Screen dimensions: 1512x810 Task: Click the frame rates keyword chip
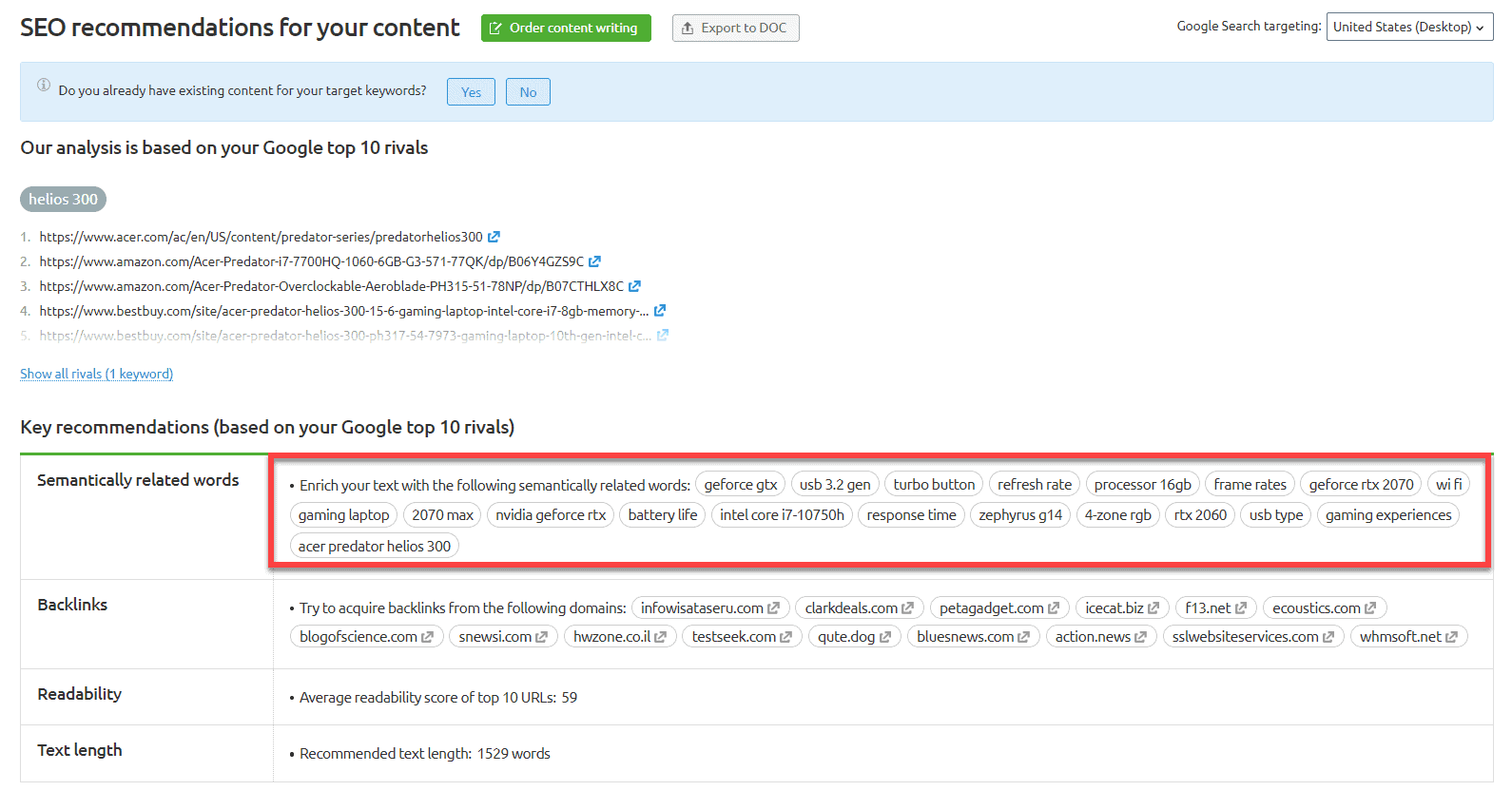(x=1250, y=485)
